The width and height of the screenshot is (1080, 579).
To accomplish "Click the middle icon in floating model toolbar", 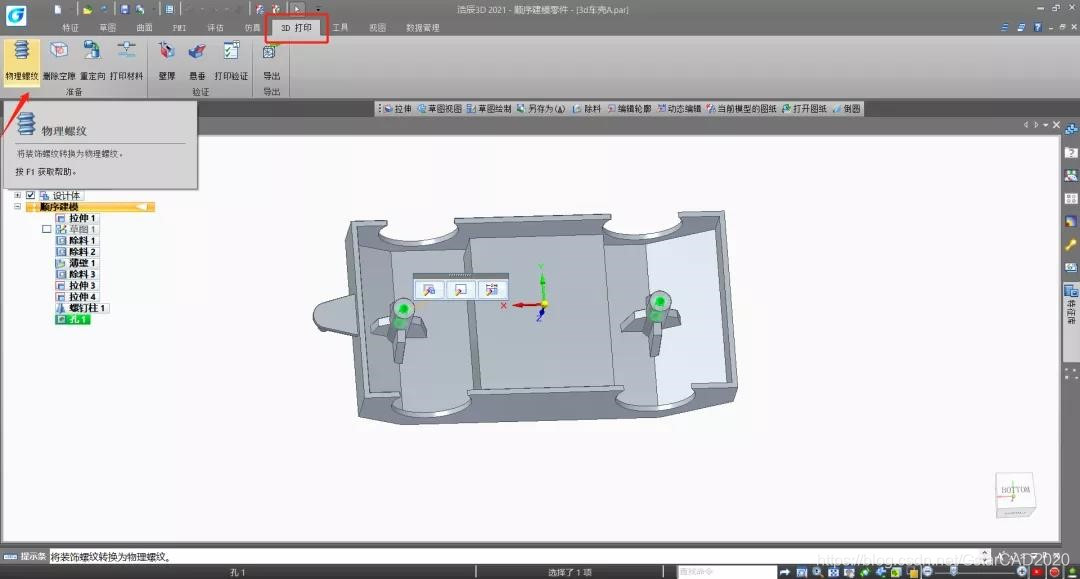I will [460, 290].
